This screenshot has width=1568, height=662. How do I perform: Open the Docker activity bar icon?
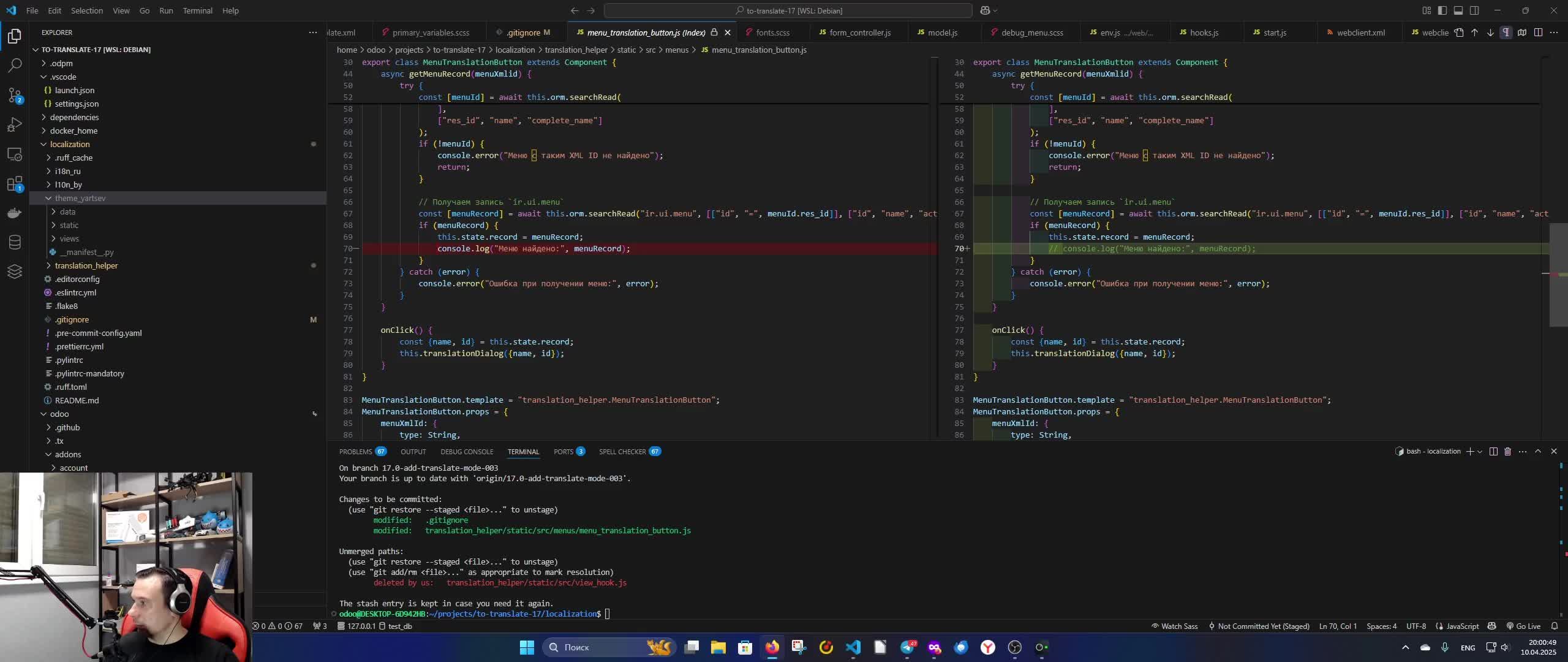pos(15,213)
